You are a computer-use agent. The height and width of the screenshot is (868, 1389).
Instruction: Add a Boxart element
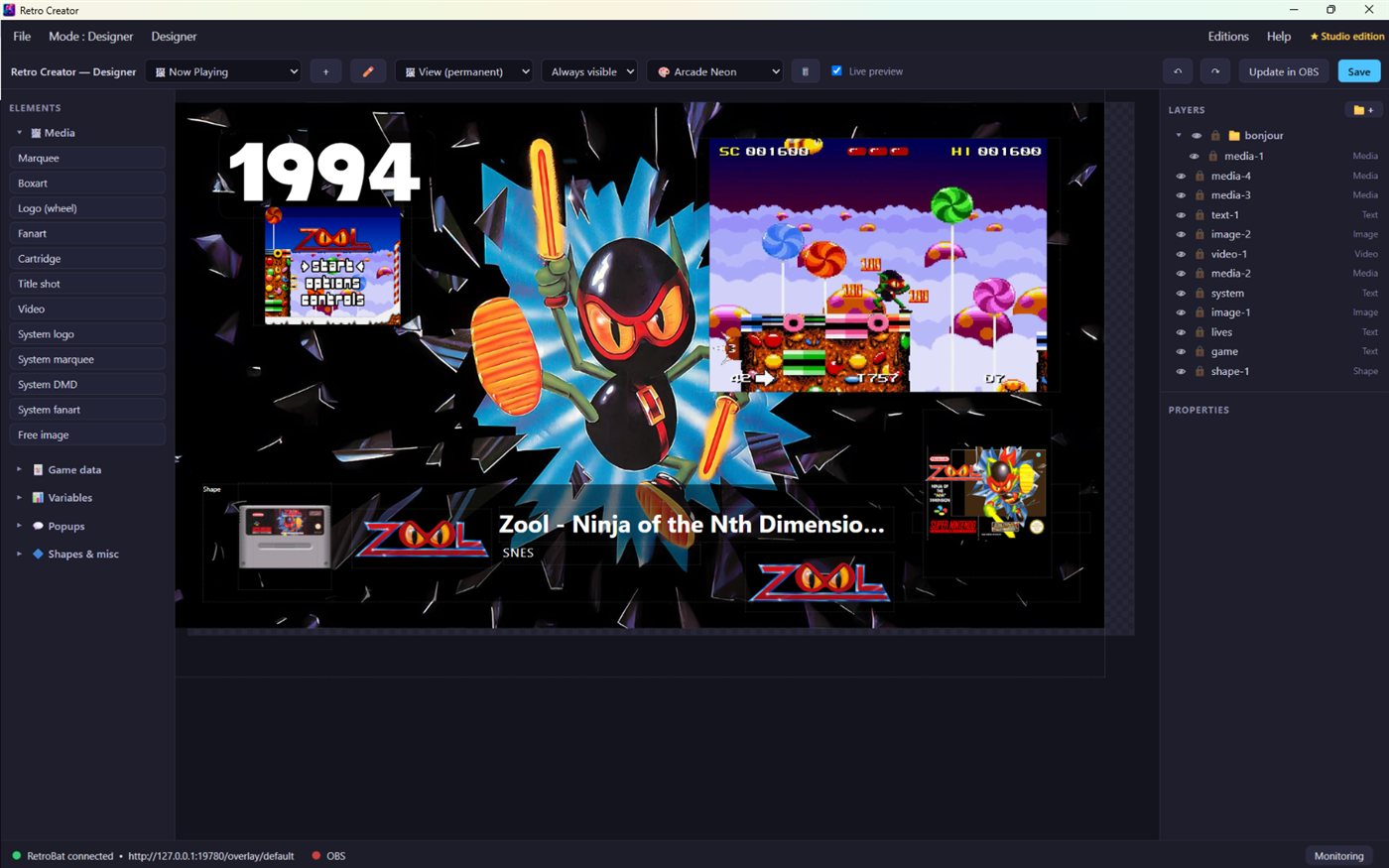point(87,184)
